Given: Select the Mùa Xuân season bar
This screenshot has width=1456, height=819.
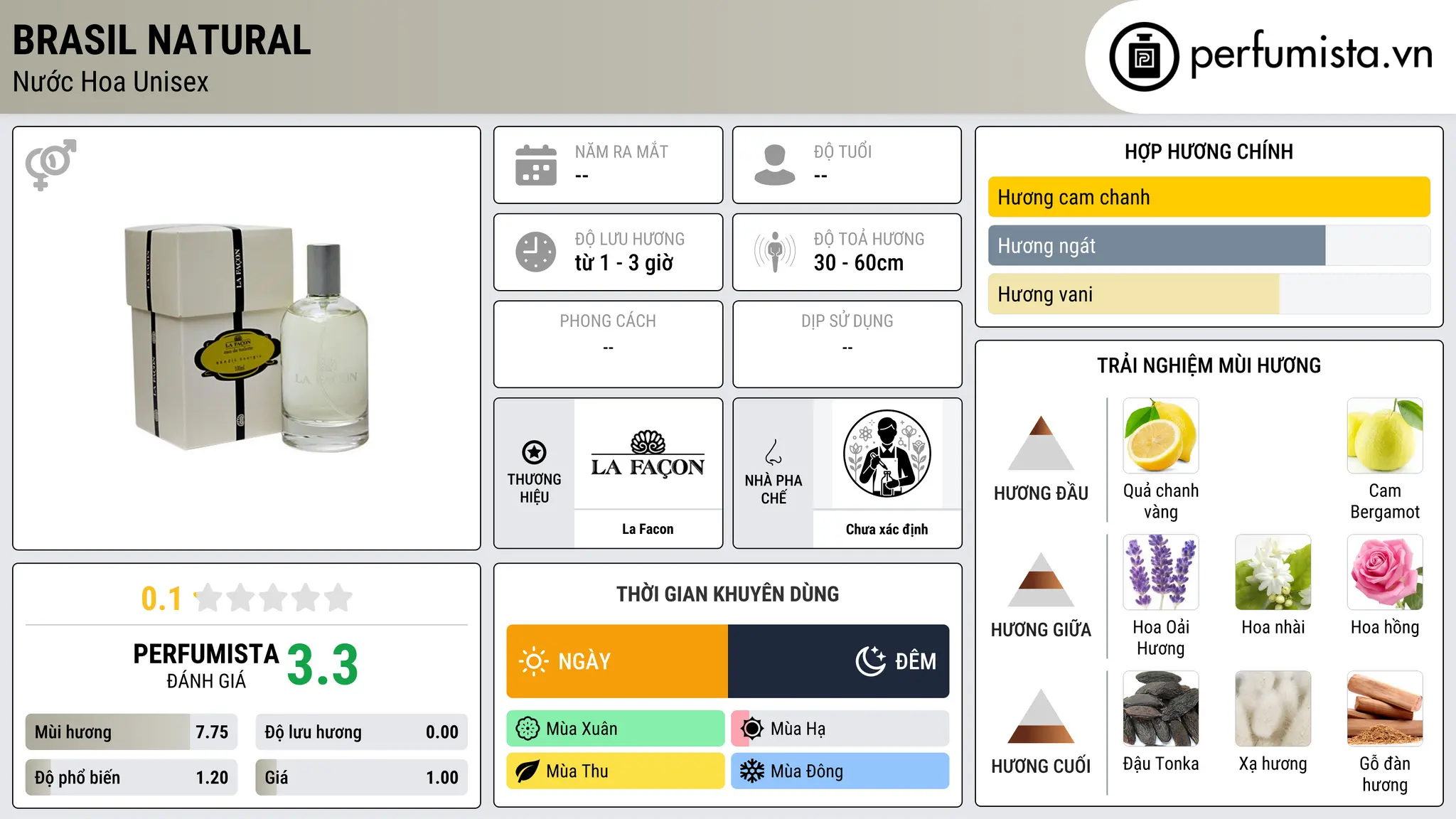Looking at the screenshot, I should (x=616, y=729).
